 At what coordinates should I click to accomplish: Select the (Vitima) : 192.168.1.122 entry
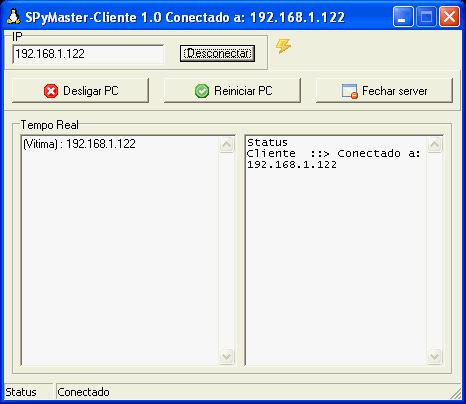pos(79,144)
